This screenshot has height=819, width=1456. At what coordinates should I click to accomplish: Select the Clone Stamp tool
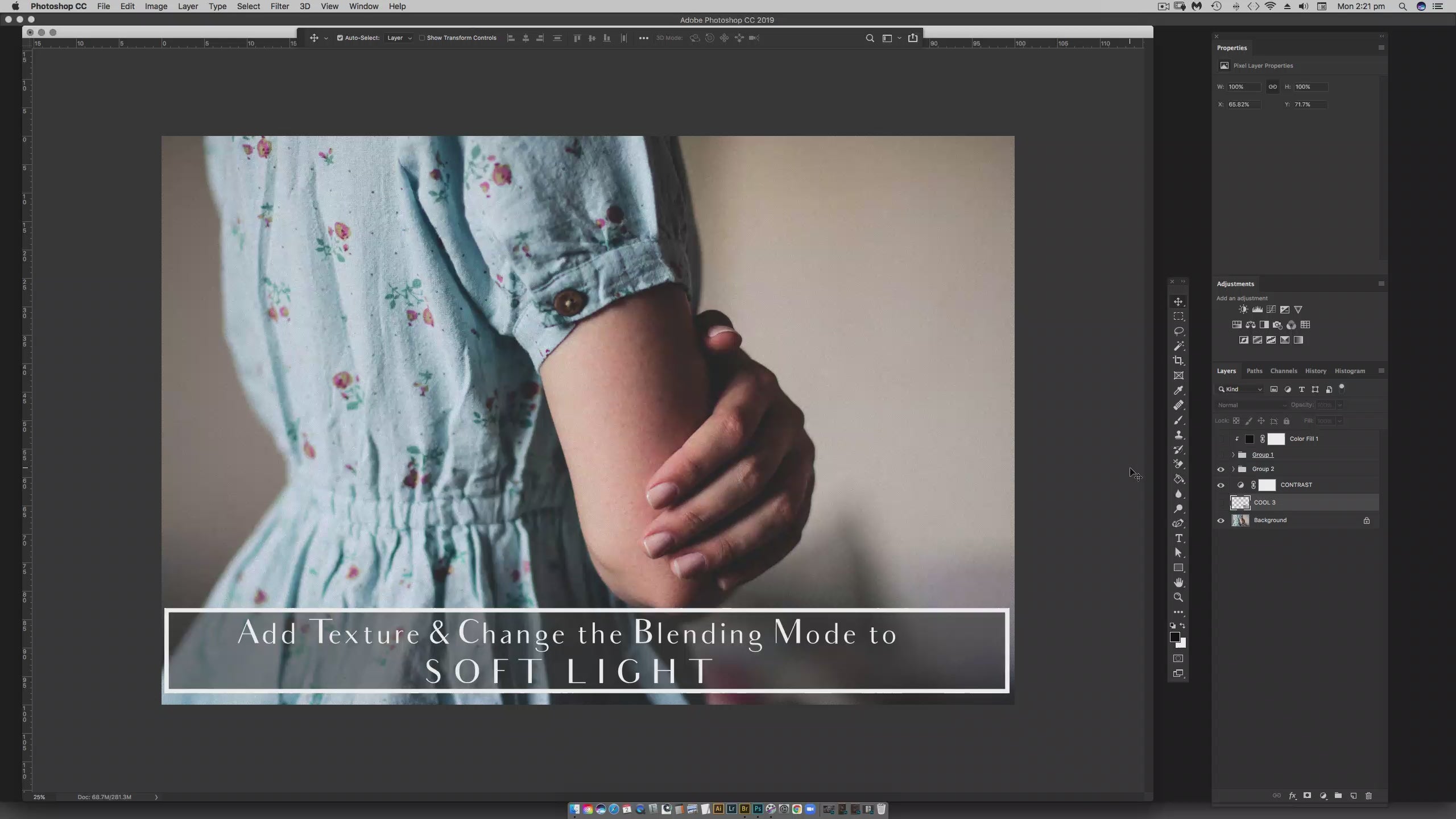[1178, 435]
